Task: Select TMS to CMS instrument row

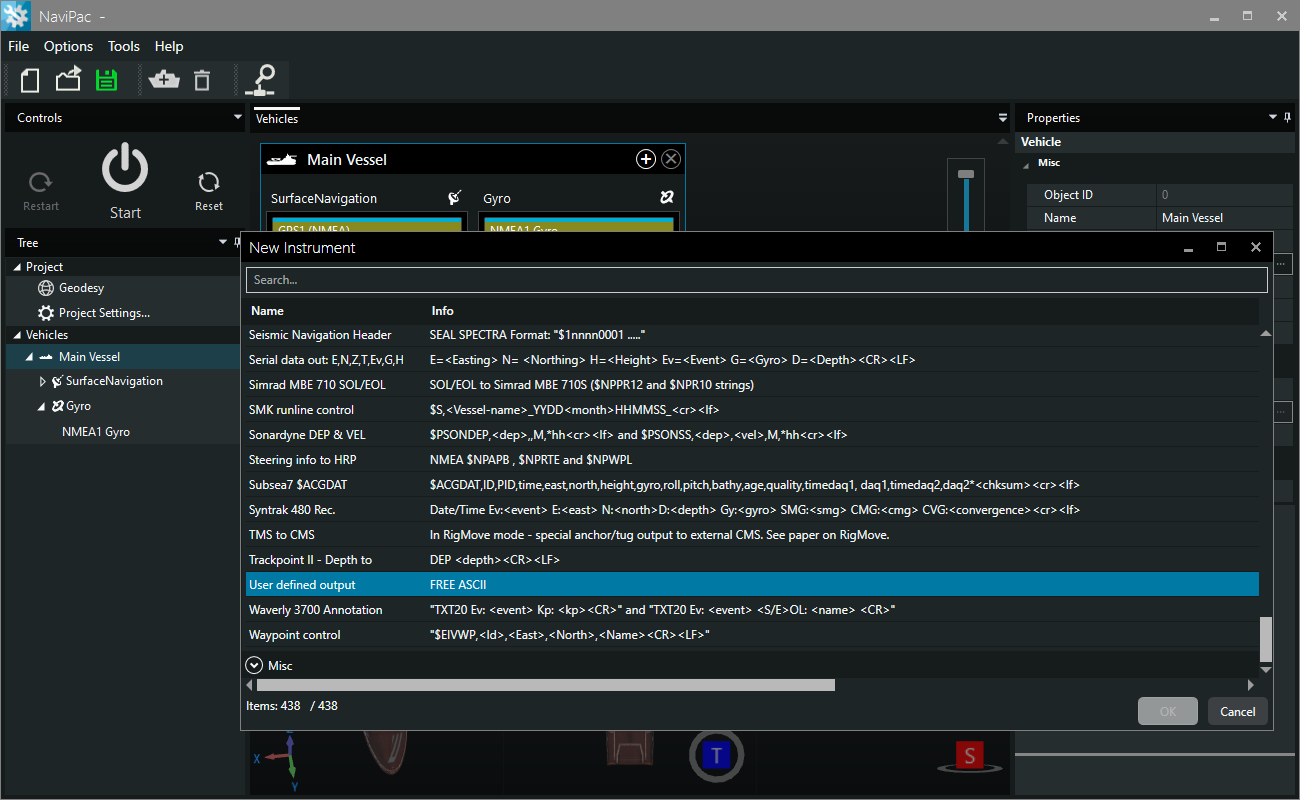Action: [x=752, y=535]
